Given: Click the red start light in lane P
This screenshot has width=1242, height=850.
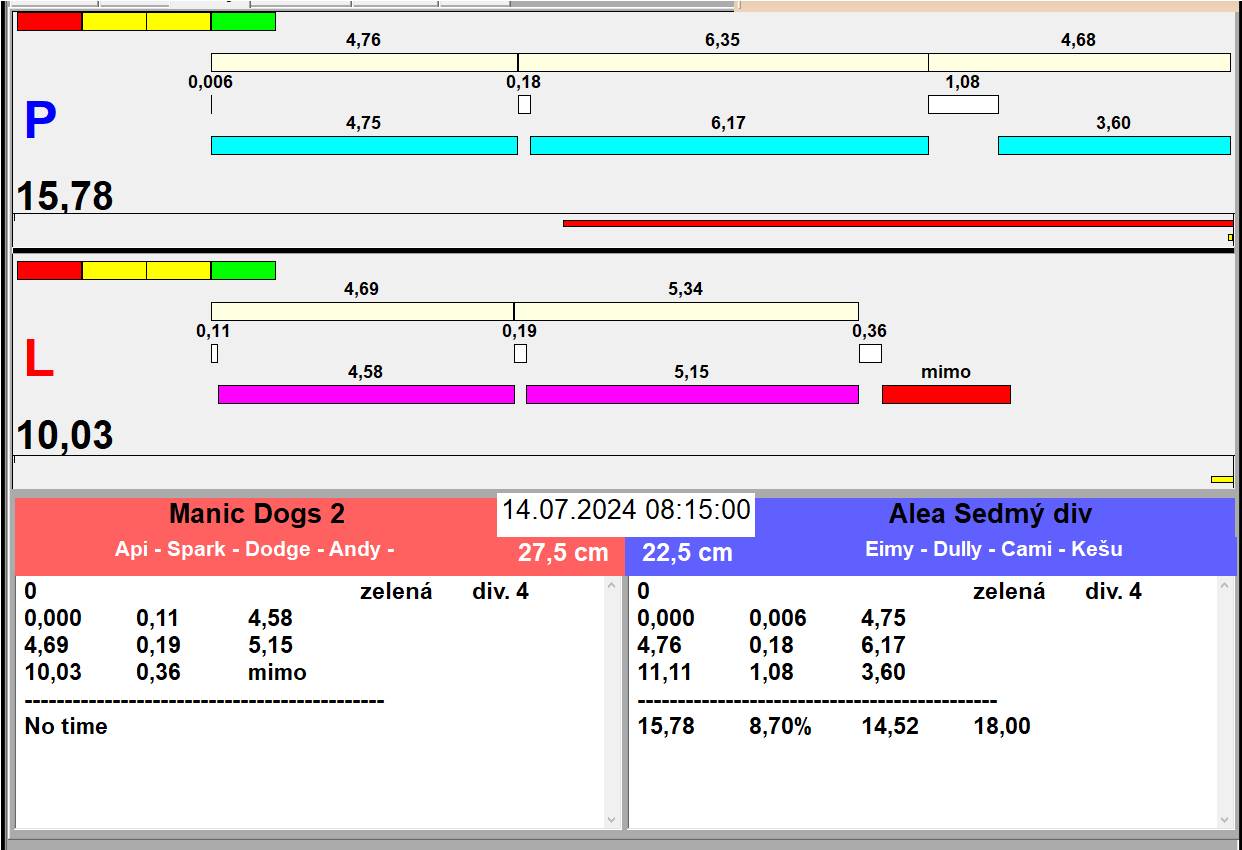Looking at the screenshot, I should tap(49, 21).
